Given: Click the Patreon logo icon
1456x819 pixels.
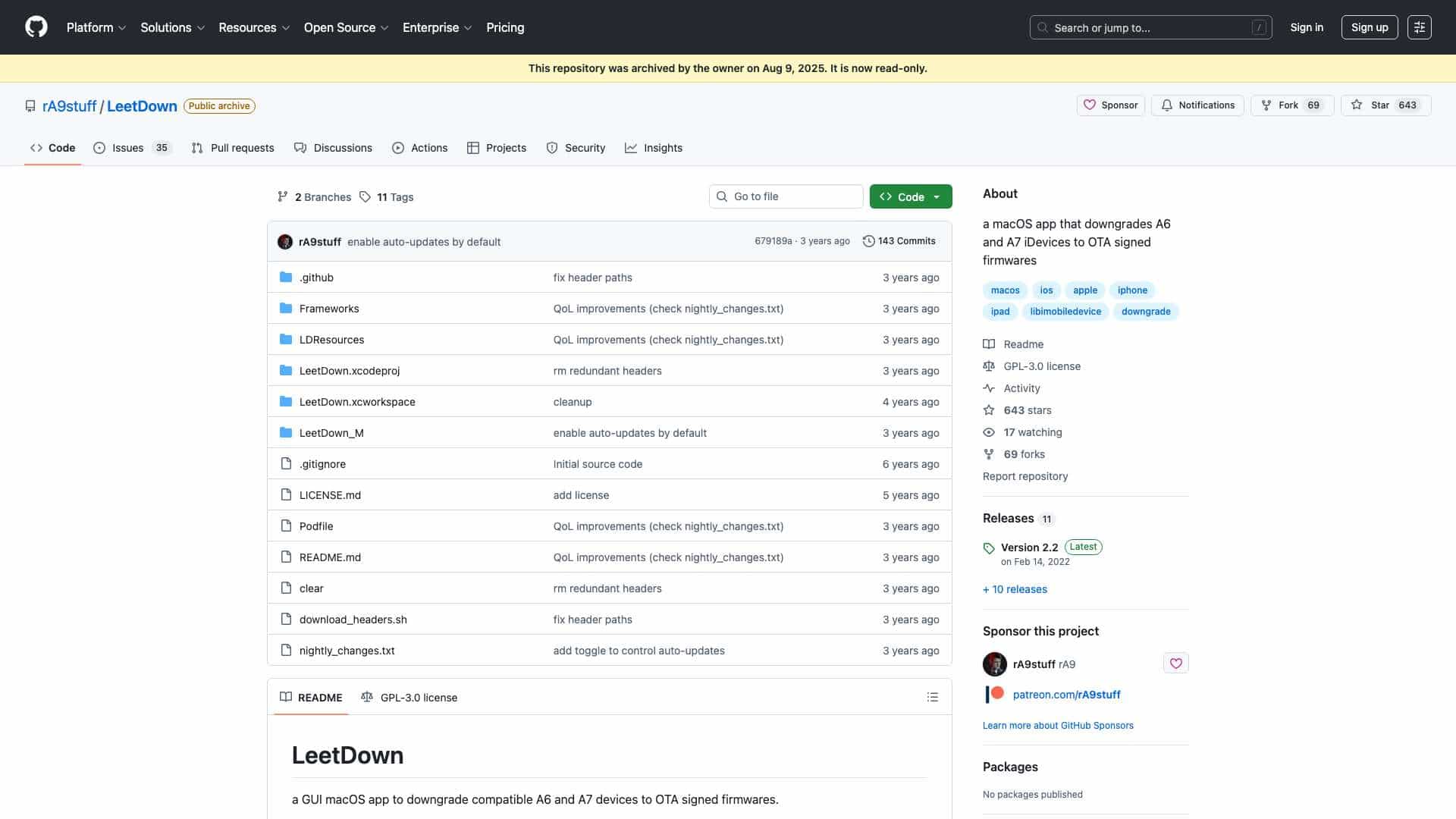Looking at the screenshot, I should (x=994, y=694).
